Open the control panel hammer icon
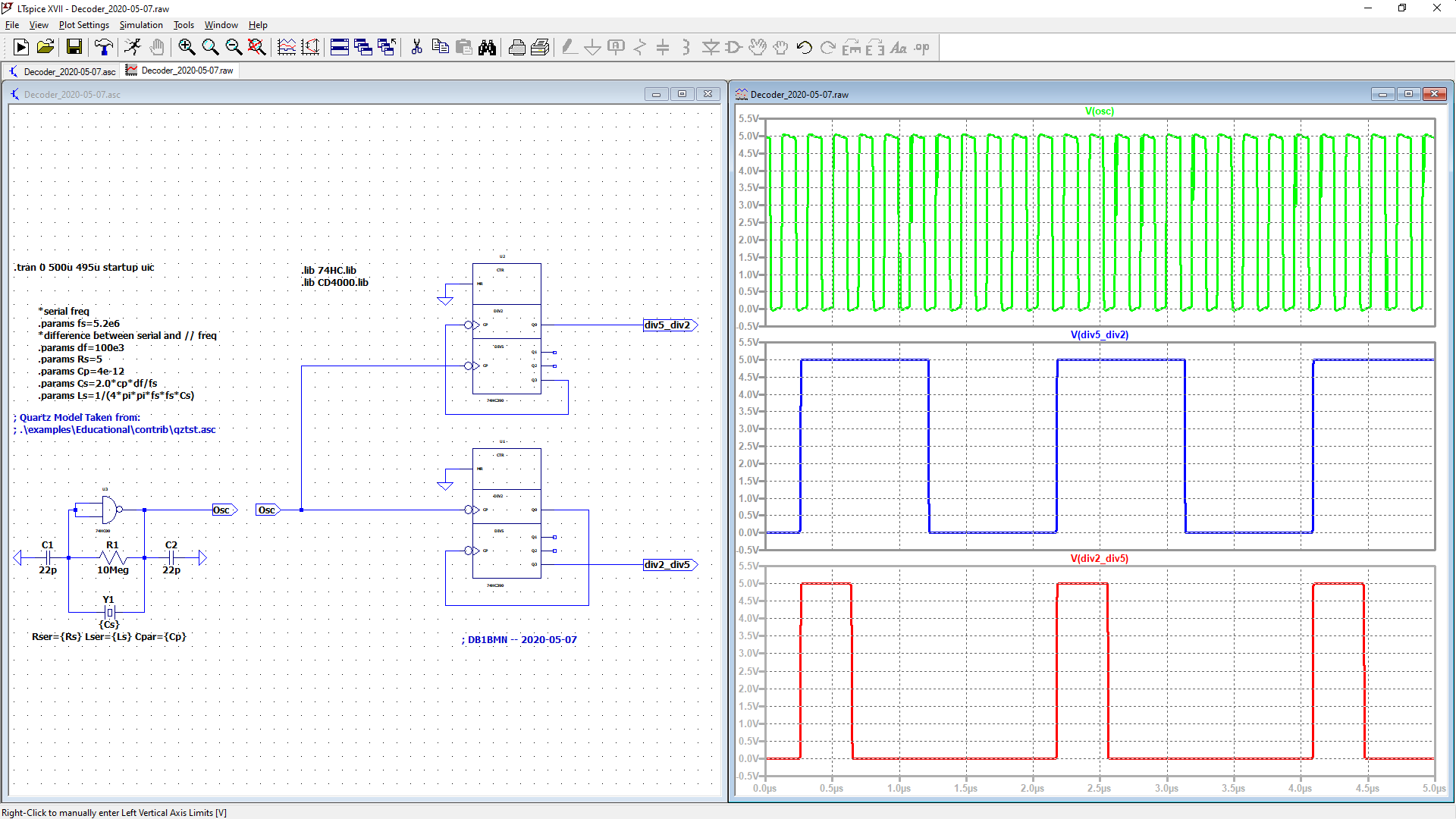This screenshot has height=819, width=1456. coord(104,47)
